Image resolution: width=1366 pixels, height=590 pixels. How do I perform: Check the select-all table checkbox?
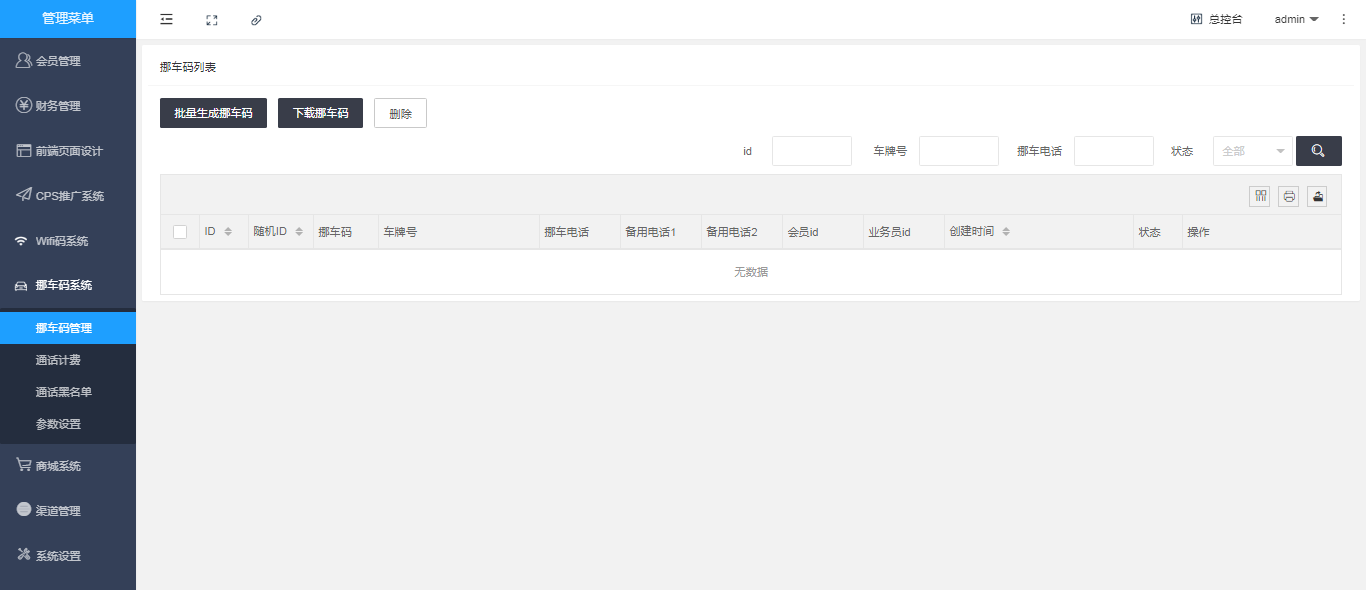point(180,232)
